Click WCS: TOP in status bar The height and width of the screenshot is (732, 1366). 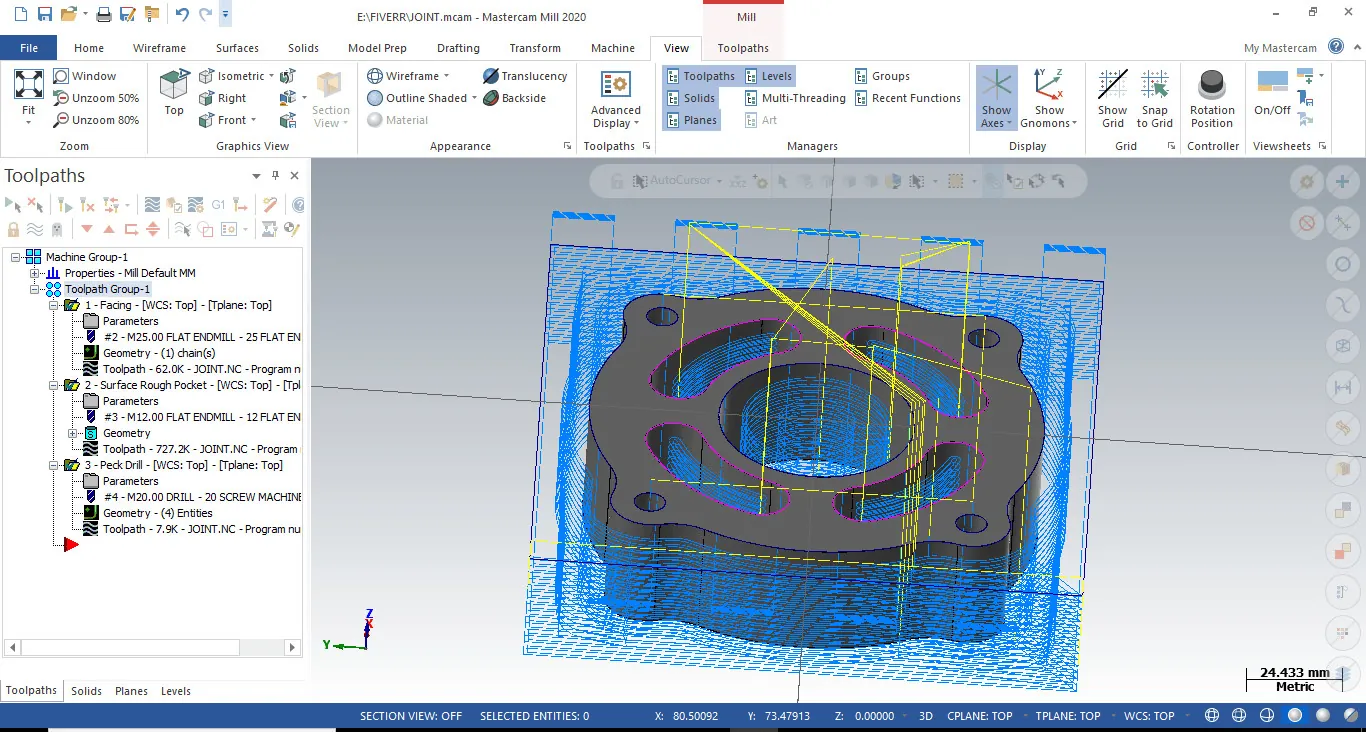coord(1149,716)
